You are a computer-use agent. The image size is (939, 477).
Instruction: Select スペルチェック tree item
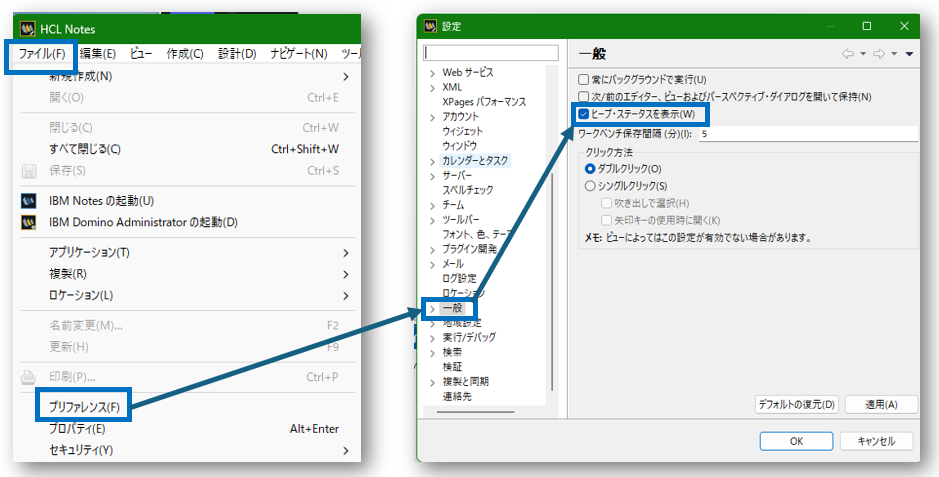tap(468, 190)
